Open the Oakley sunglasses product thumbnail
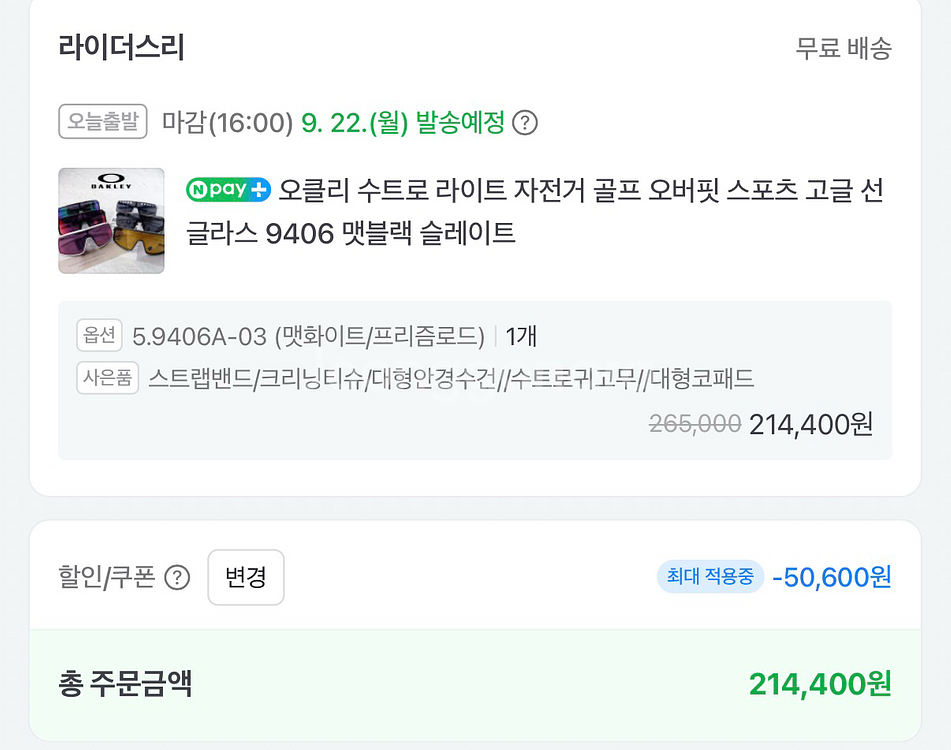Viewport: 951px width, 750px height. point(111,220)
